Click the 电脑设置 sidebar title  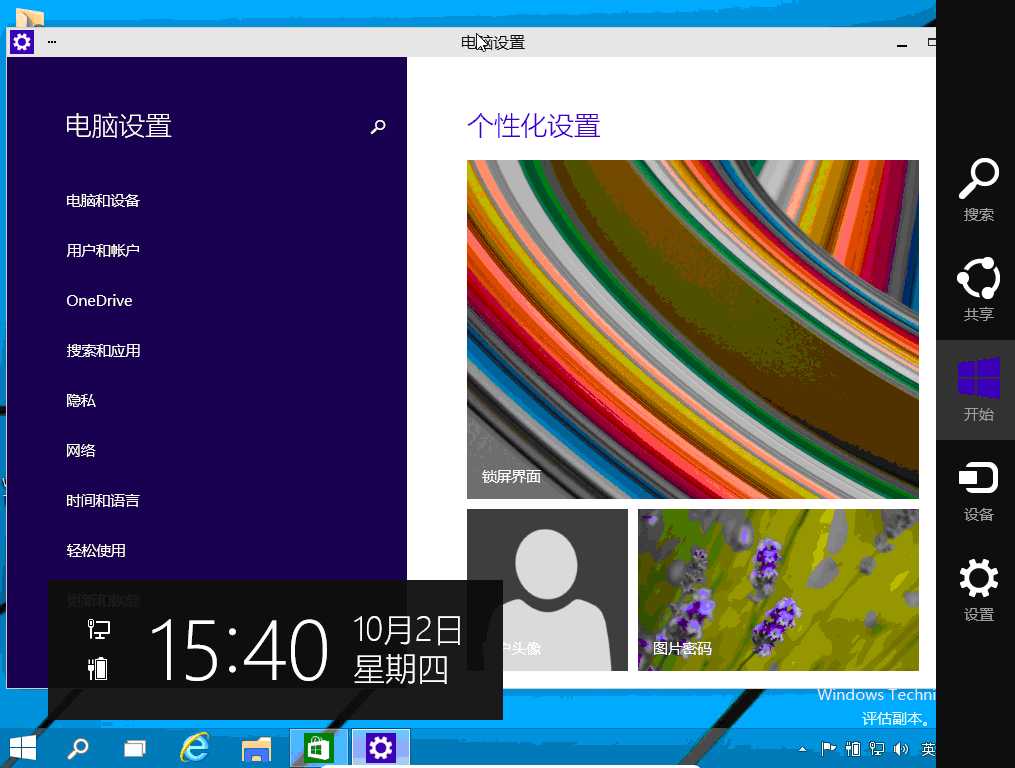pos(118,126)
